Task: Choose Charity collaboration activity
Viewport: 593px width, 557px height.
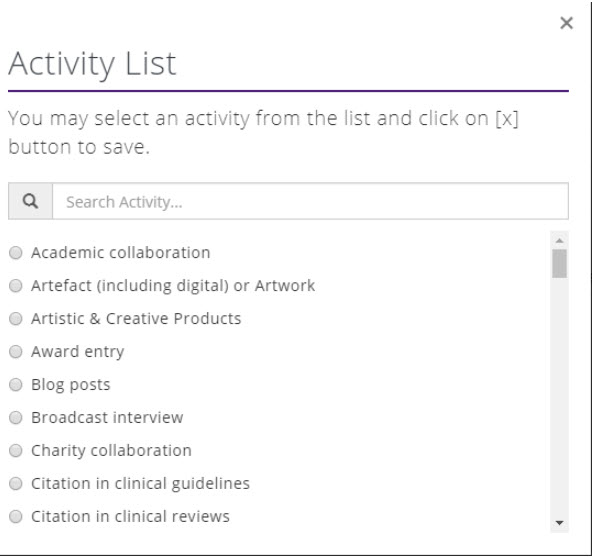Action: tap(16, 450)
